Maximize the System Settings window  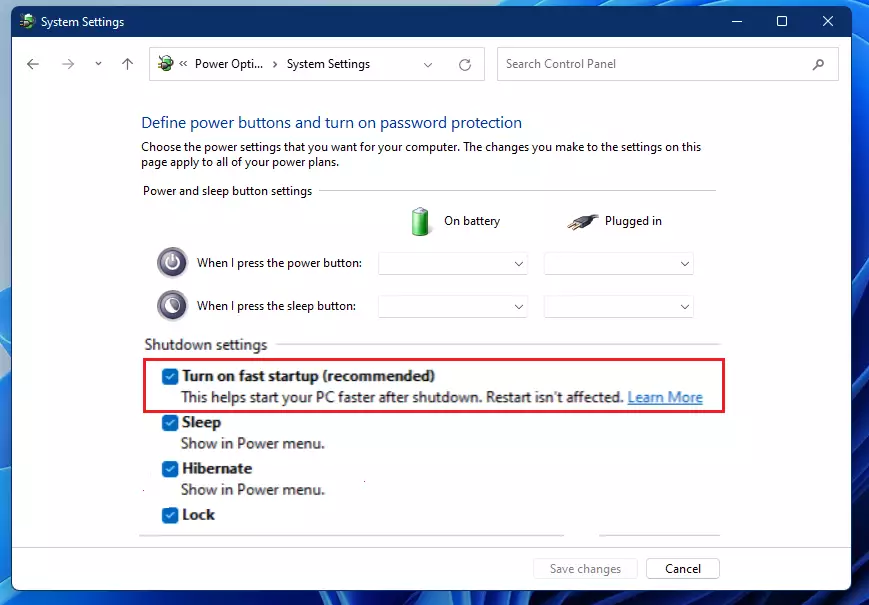click(x=781, y=21)
